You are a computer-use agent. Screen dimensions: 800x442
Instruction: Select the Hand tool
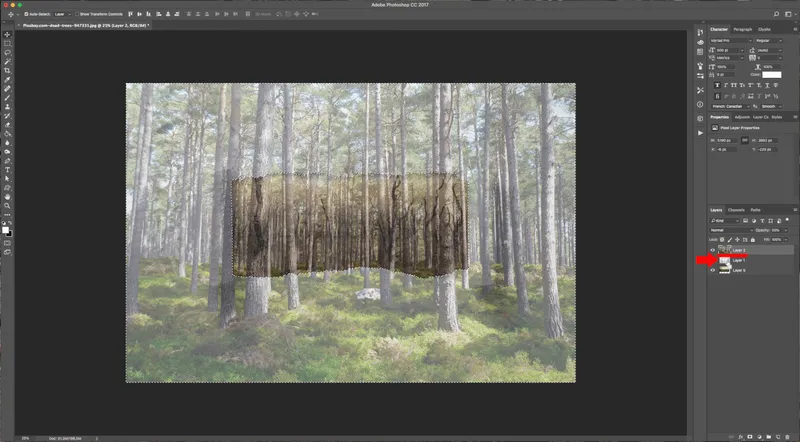pyautogui.click(x=7, y=197)
